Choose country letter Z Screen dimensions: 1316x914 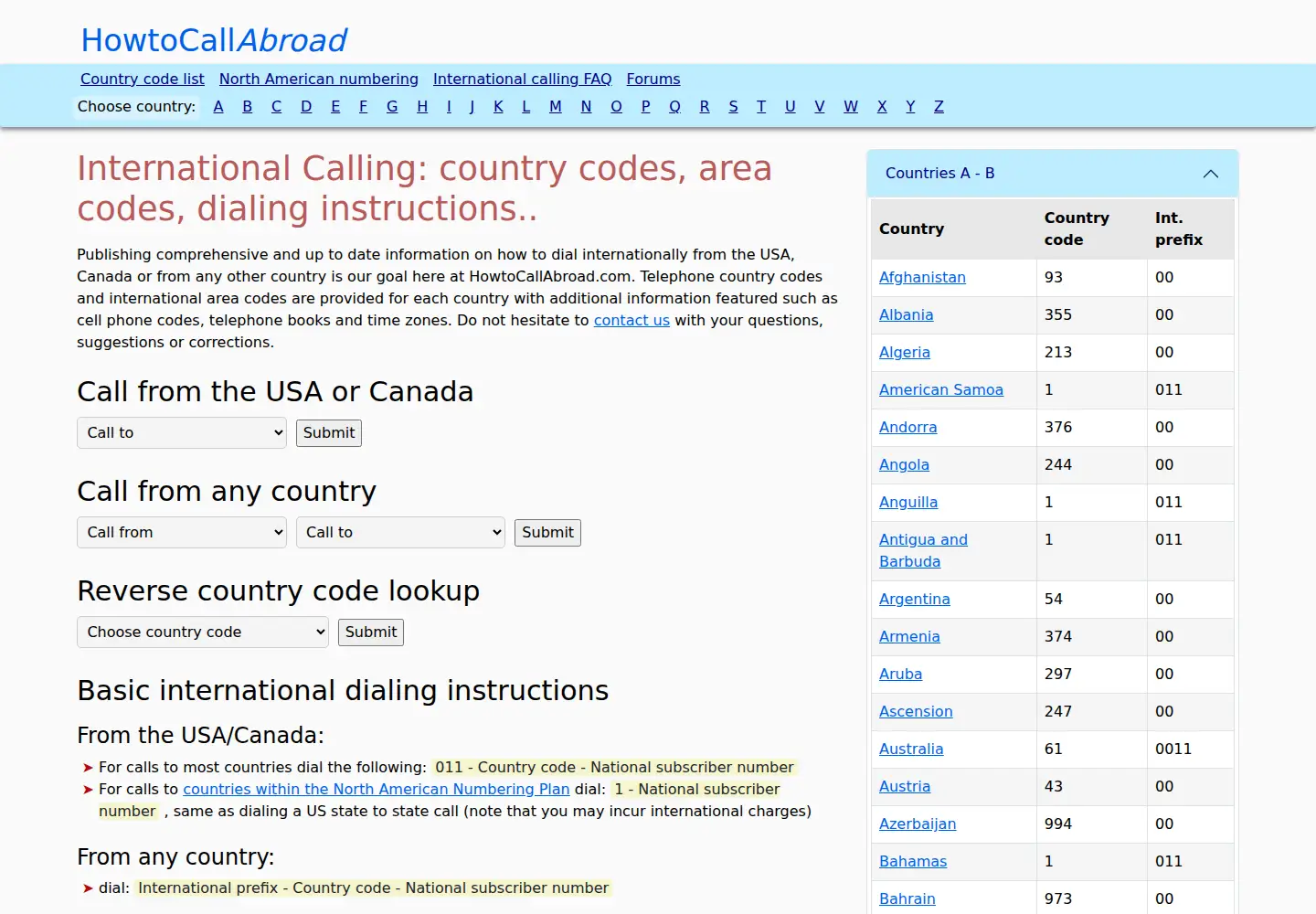tap(939, 107)
